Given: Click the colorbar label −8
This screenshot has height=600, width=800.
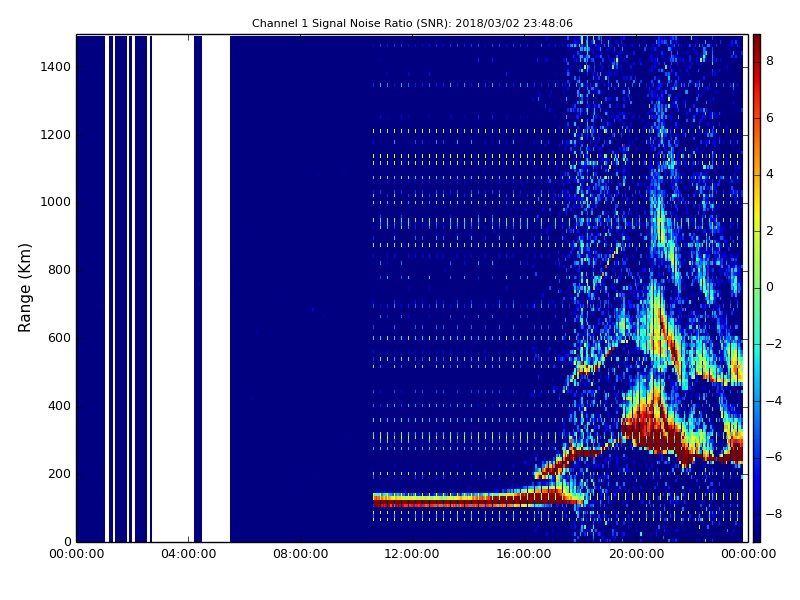Looking at the screenshot, I should 774,514.
